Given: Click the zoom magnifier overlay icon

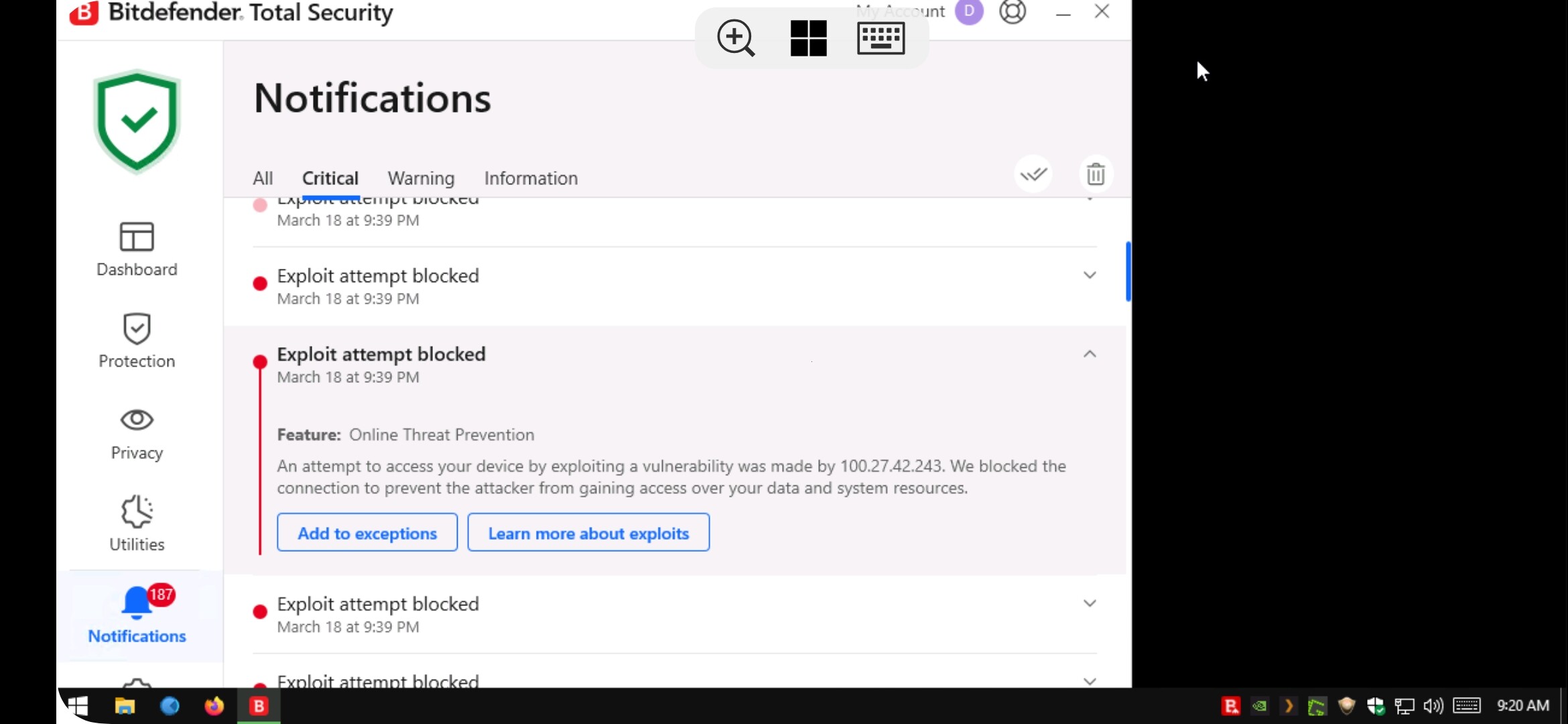Looking at the screenshot, I should [736, 38].
